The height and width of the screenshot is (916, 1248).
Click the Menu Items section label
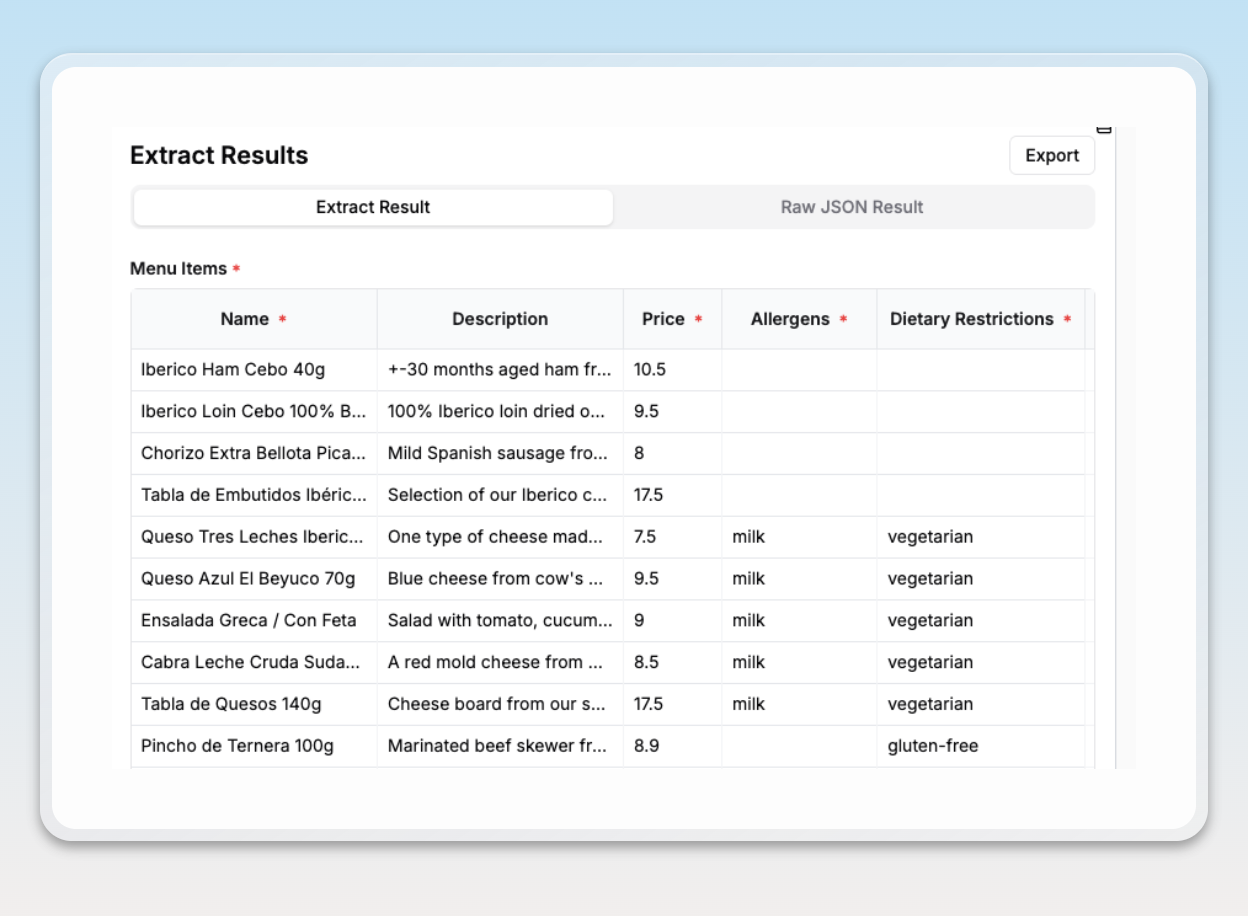coord(179,269)
